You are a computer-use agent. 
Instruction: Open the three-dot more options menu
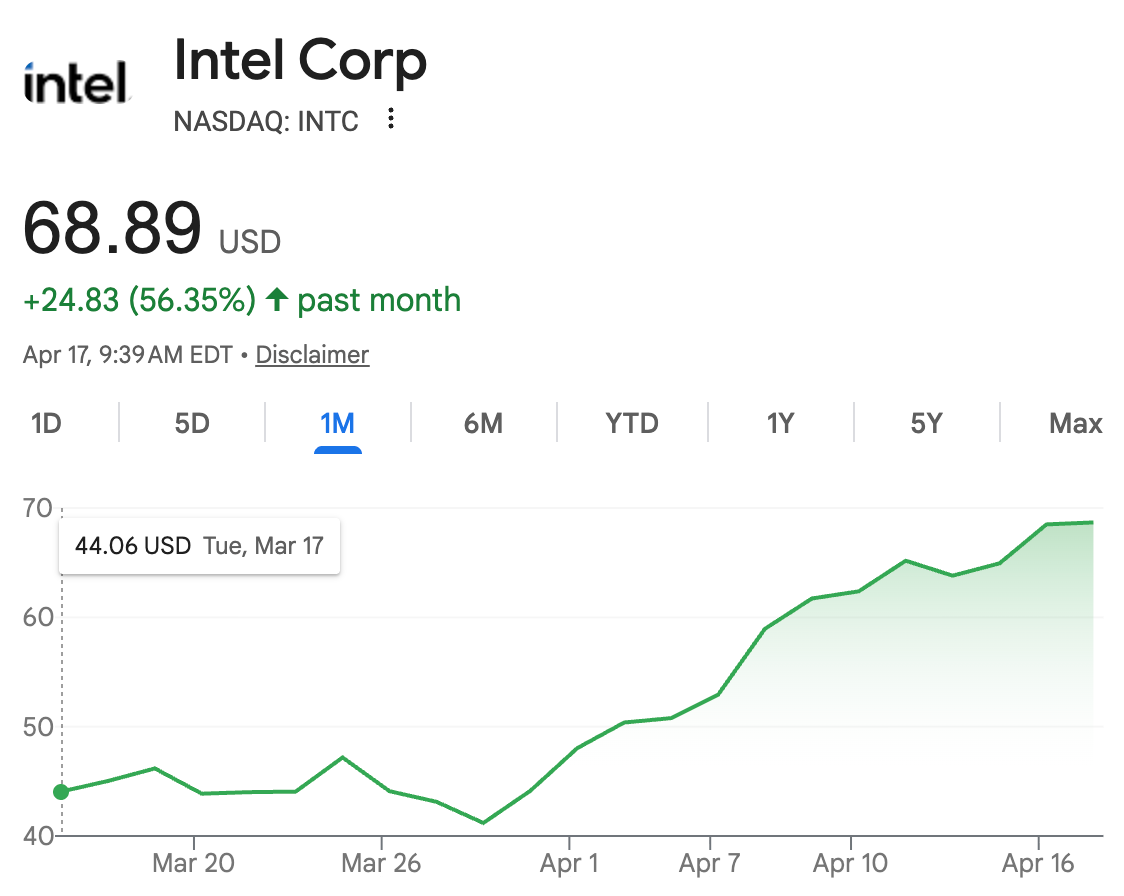pyautogui.click(x=391, y=120)
